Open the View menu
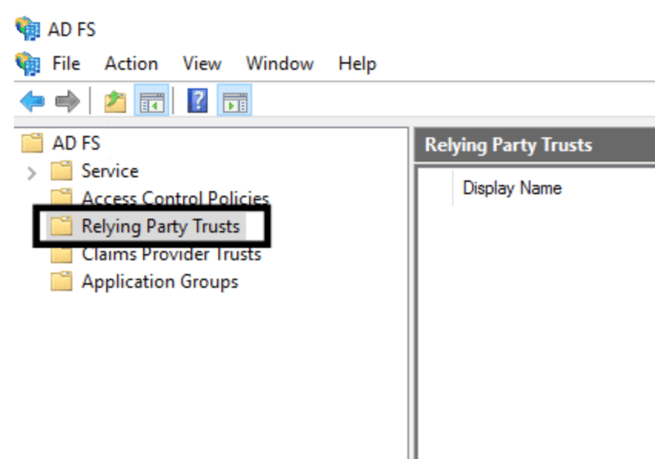Viewport: 655px width, 459px height. 202,64
